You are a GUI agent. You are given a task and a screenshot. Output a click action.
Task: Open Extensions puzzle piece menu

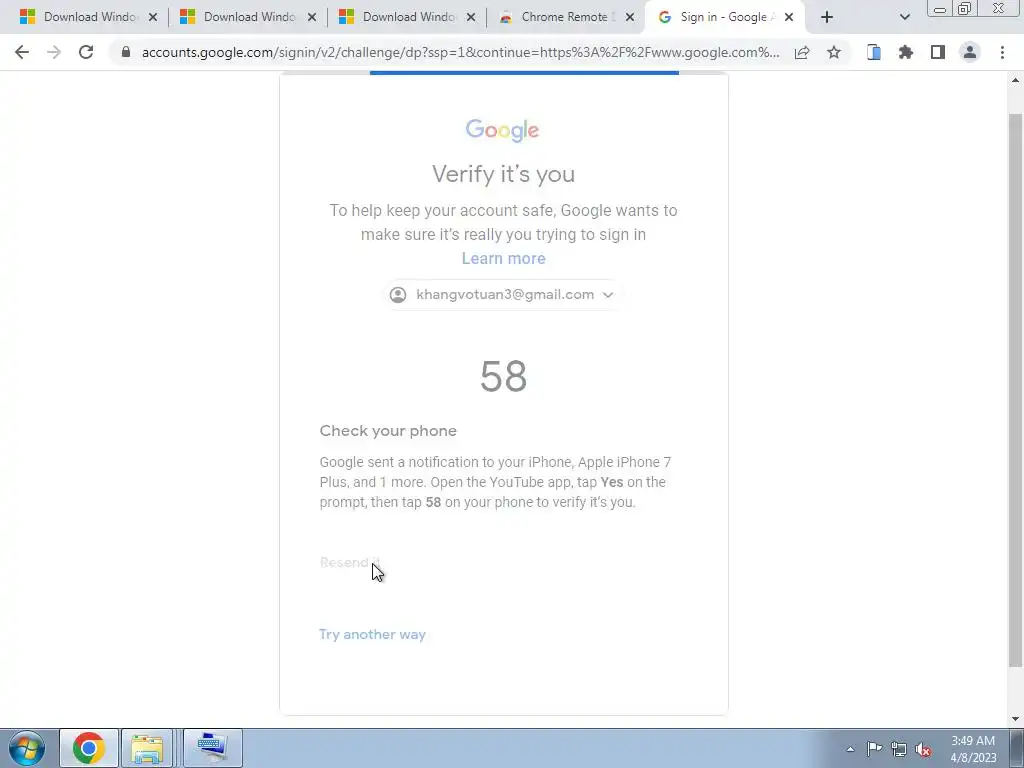coord(906,52)
